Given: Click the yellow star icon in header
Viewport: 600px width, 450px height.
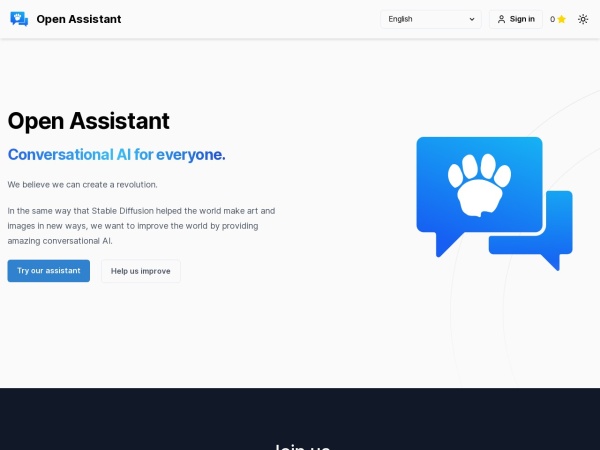Looking at the screenshot, I should point(561,19).
